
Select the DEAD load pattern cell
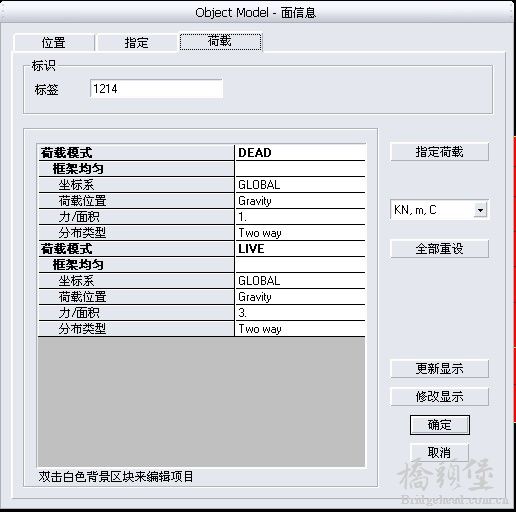point(300,153)
